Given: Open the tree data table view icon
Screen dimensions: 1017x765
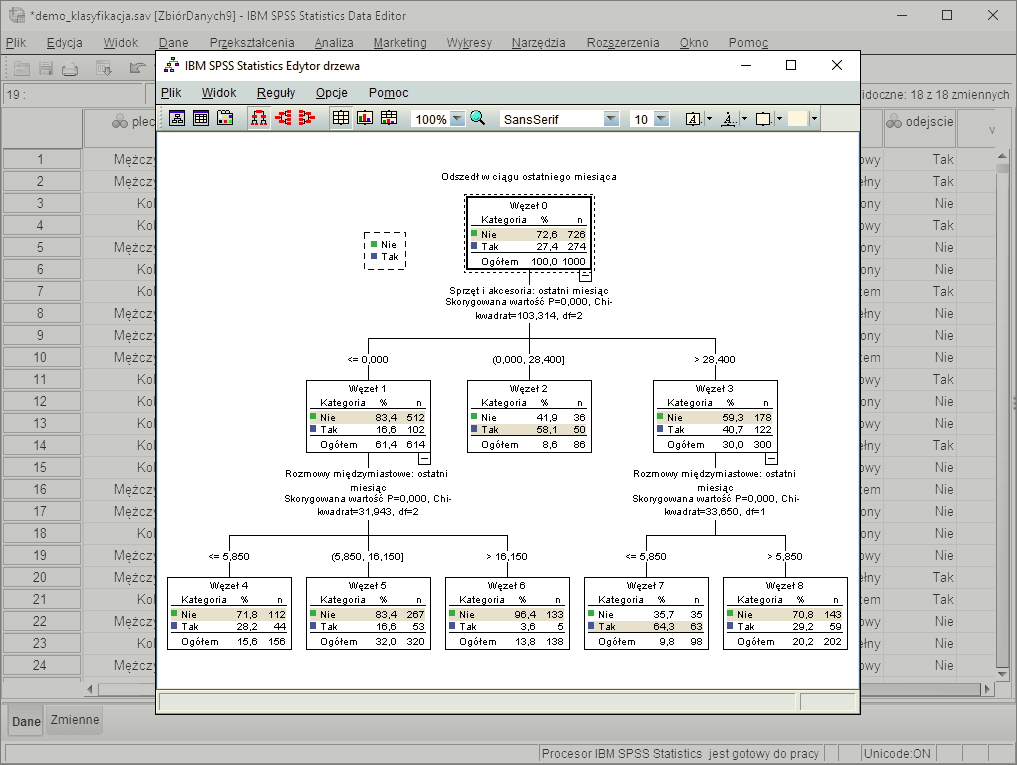Looking at the screenshot, I should tap(202, 118).
